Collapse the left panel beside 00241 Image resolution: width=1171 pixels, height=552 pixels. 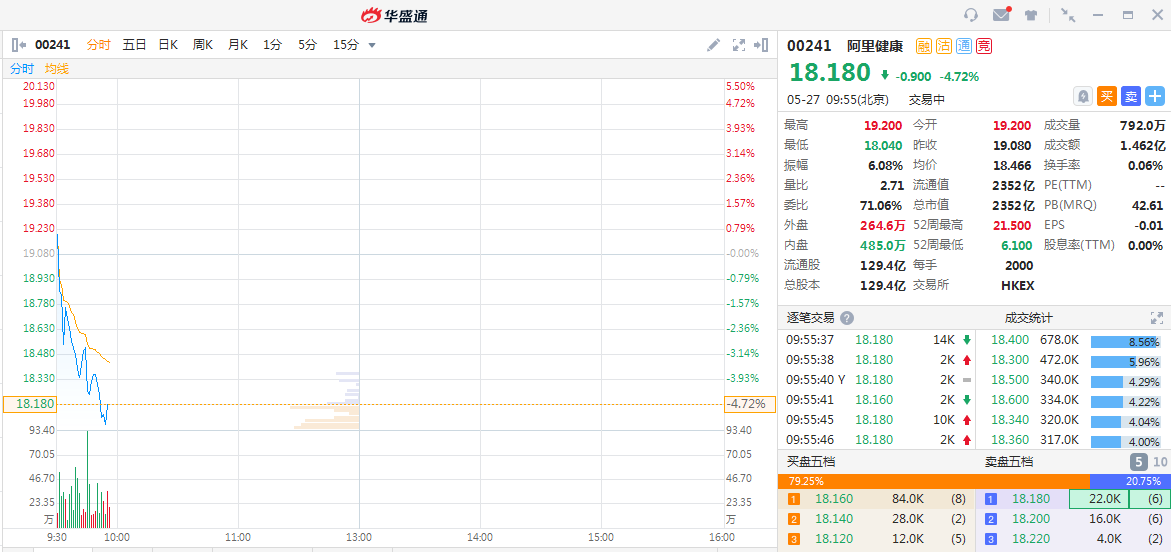[19, 45]
